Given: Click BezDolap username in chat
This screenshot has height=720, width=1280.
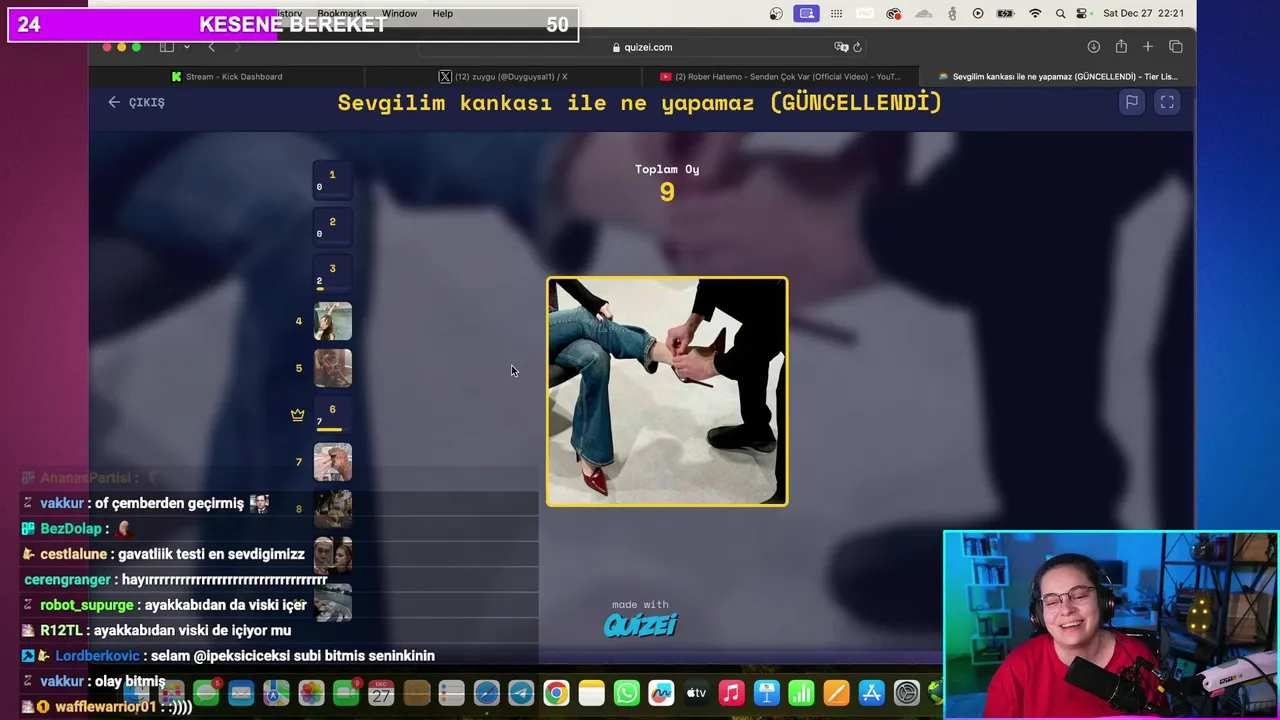Looking at the screenshot, I should (71, 528).
